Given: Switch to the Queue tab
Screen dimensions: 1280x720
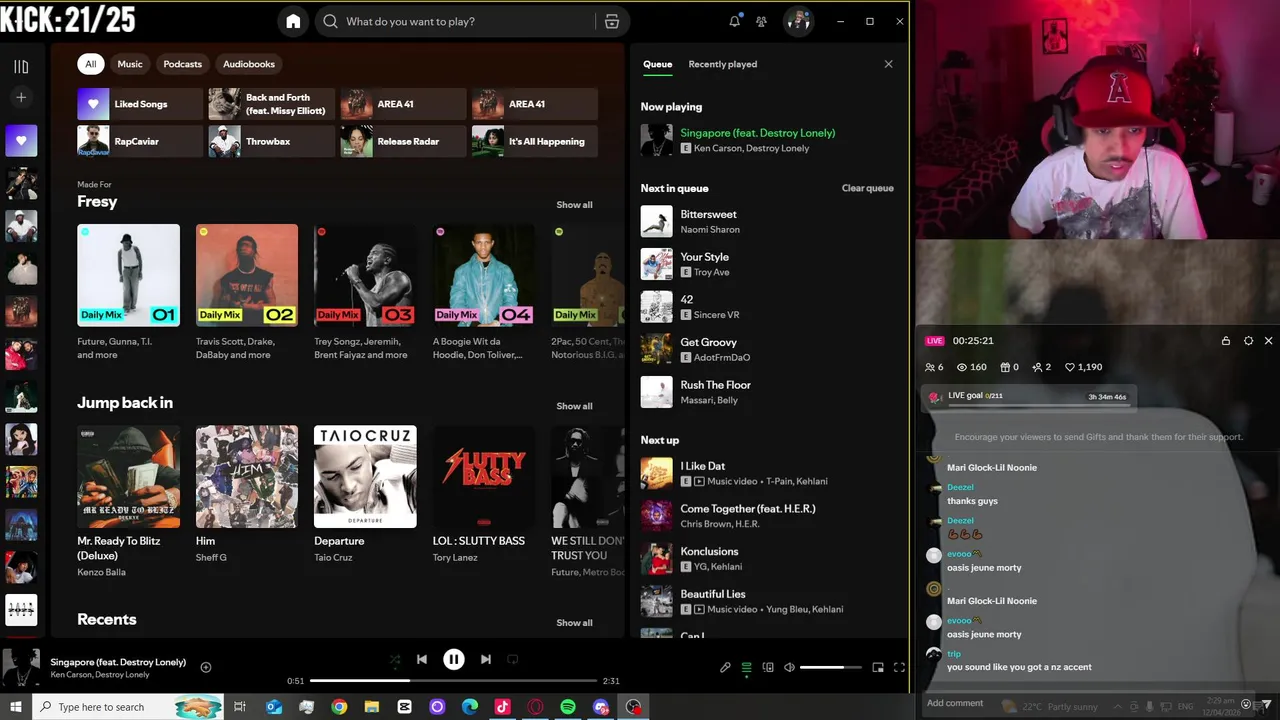Looking at the screenshot, I should point(657,64).
